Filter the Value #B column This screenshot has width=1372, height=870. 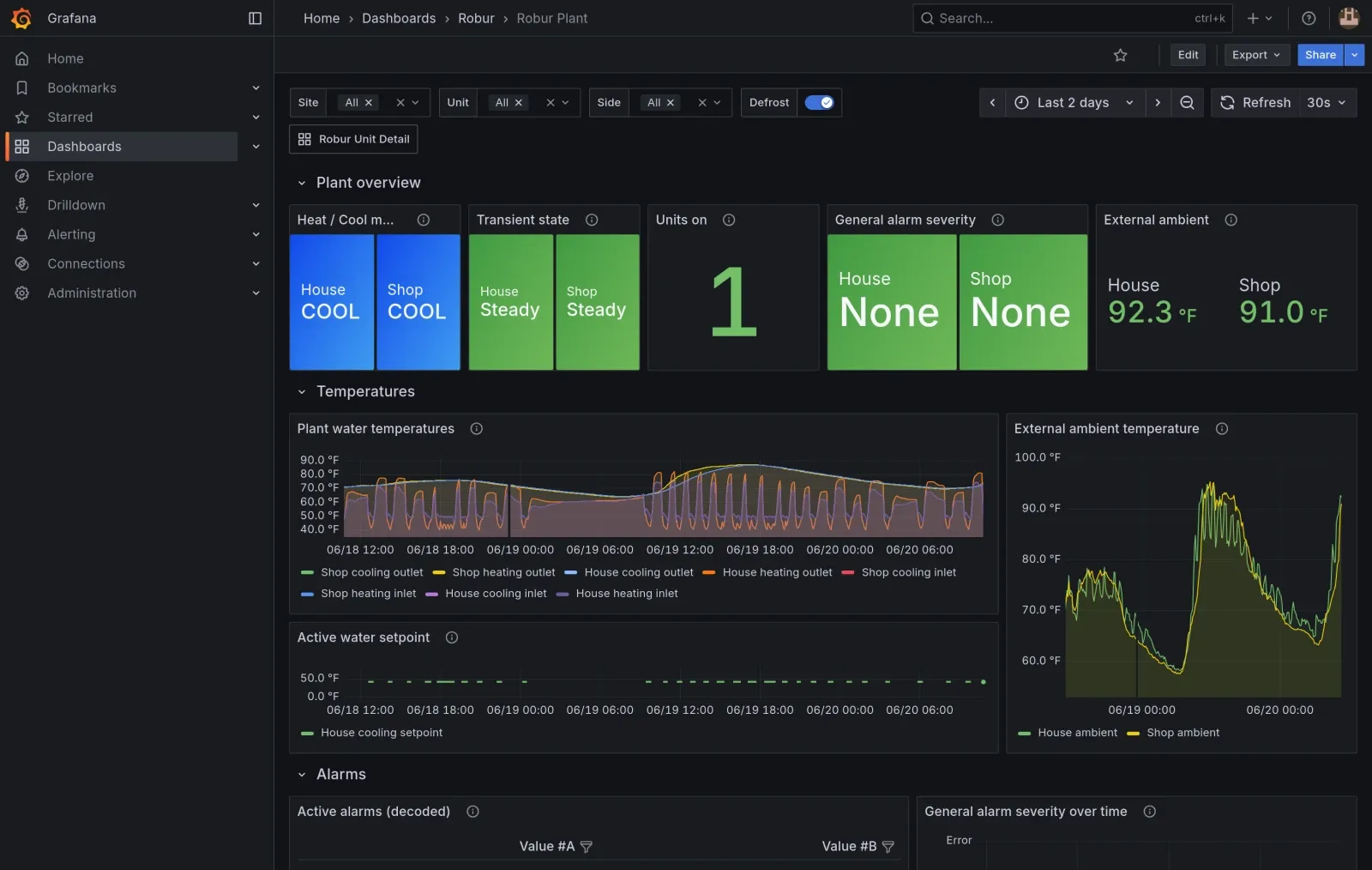pos(888,847)
